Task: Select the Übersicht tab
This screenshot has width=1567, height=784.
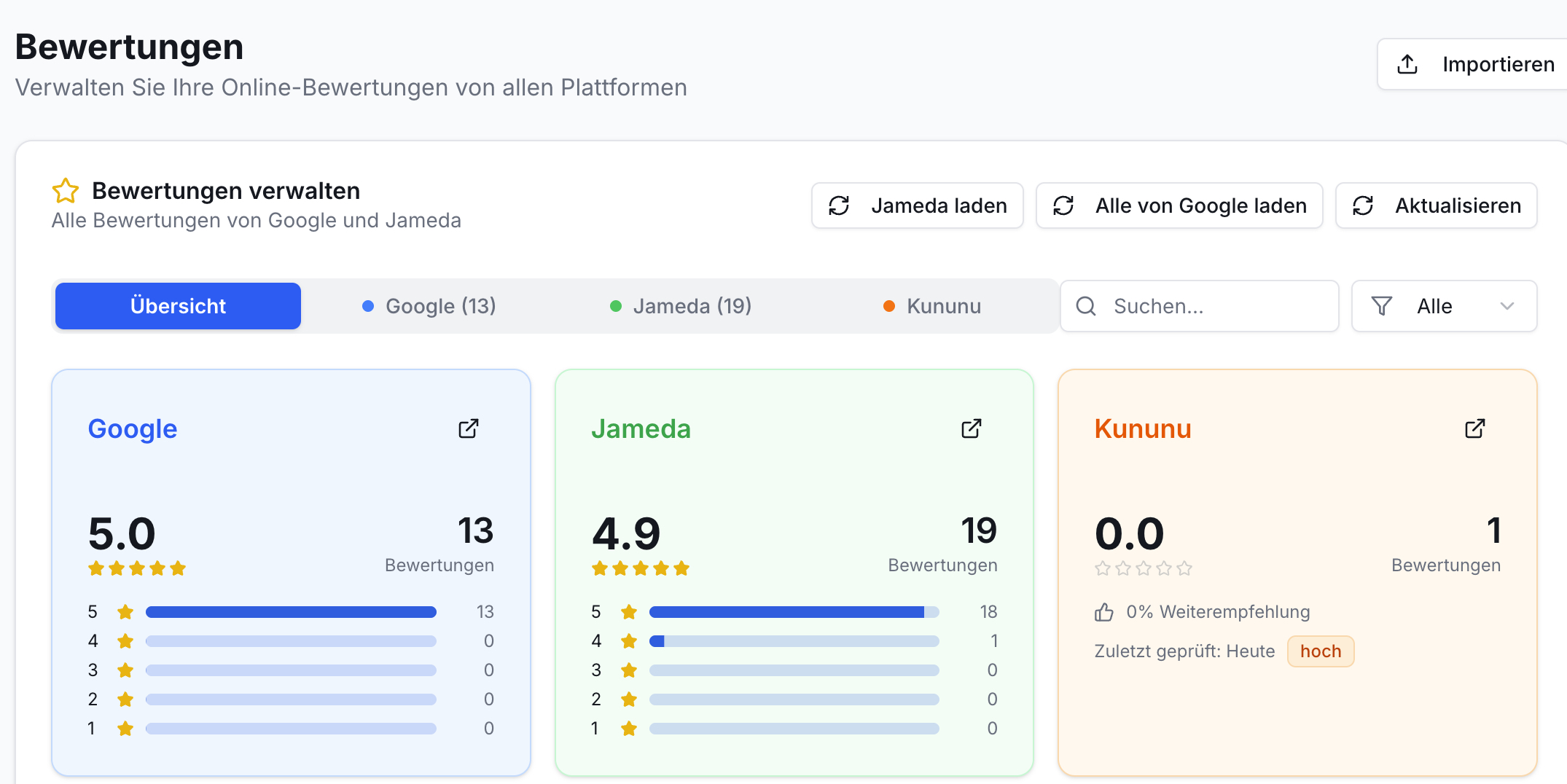Action: pyautogui.click(x=178, y=306)
